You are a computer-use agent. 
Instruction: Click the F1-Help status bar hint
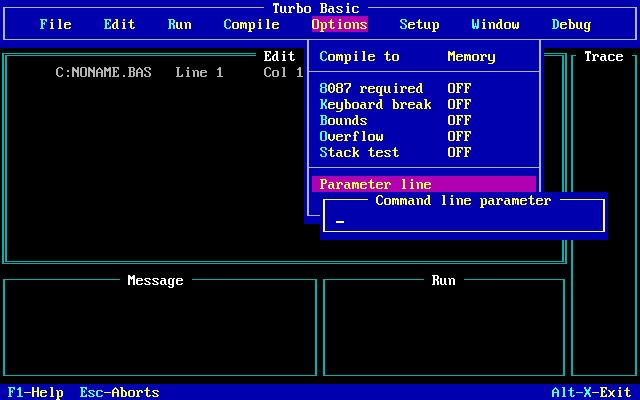36,392
